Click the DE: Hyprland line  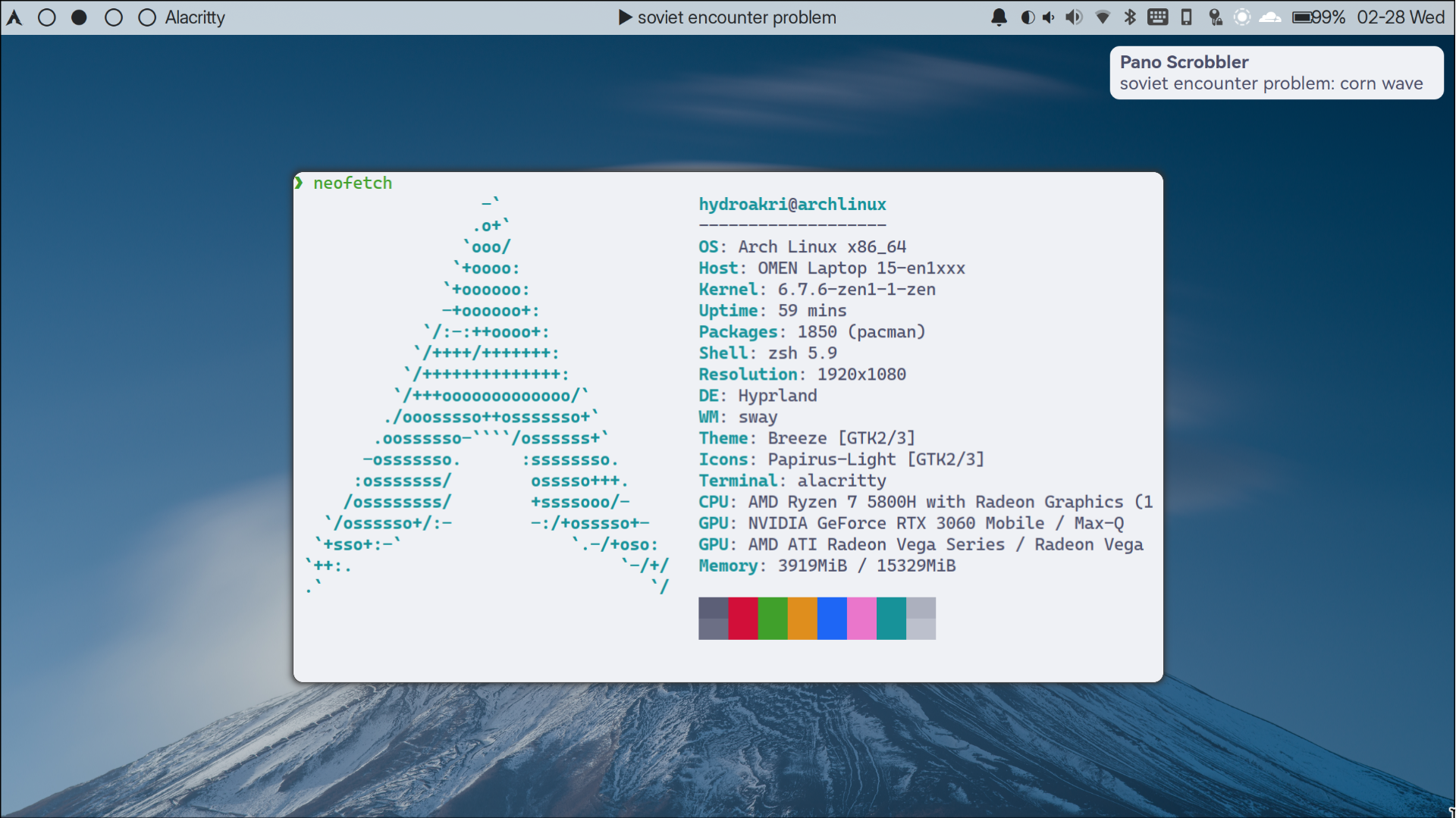[x=758, y=395]
